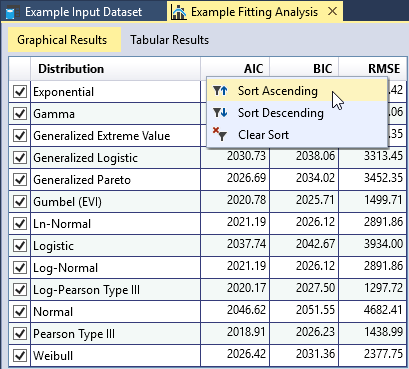Uncheck the Gamma distribution checkbox
Screen dimensions: 409x369
[x=20, y=113]
